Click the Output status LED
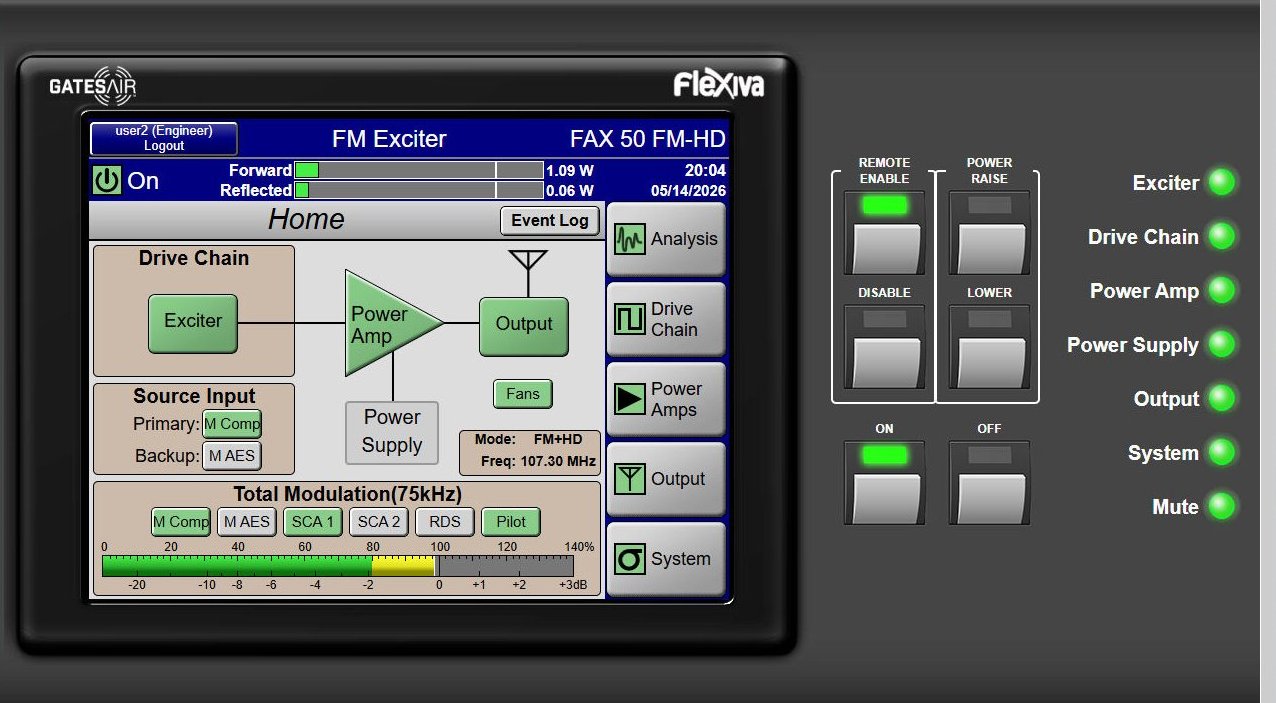This screenshot has height=703, width=1276. (x=1221, y=398)
